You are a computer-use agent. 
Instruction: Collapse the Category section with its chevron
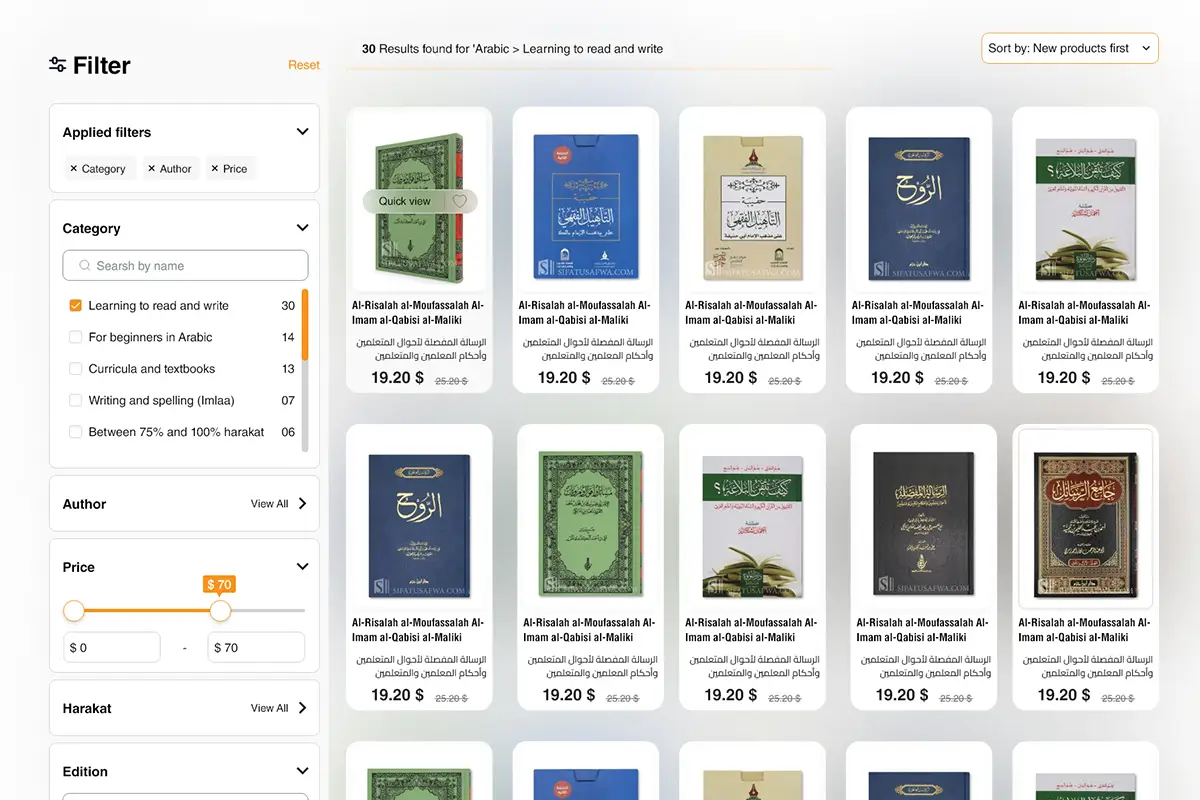point(302,228)
